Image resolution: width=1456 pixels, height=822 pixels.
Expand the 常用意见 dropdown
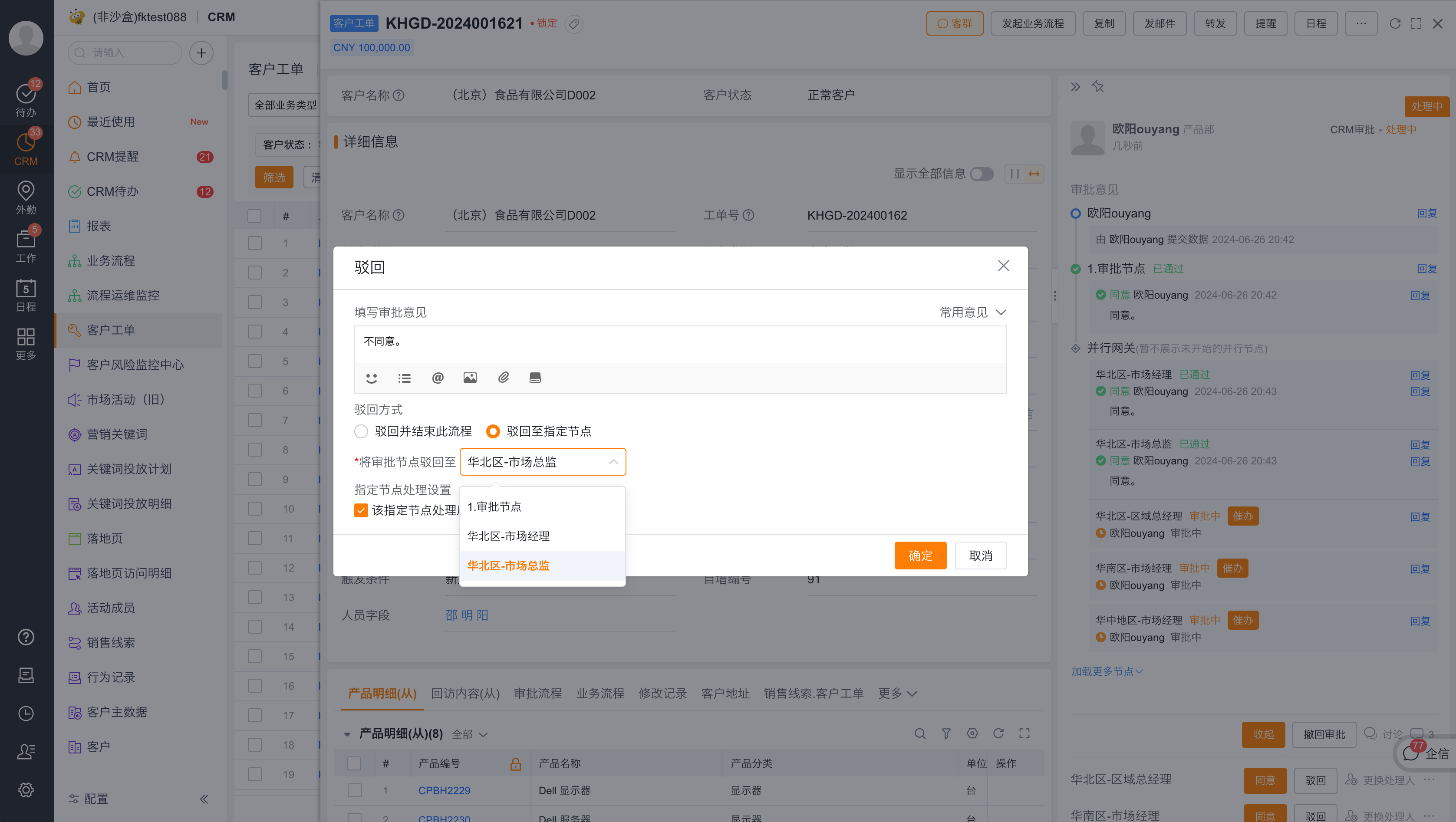[x=973, y=312]
